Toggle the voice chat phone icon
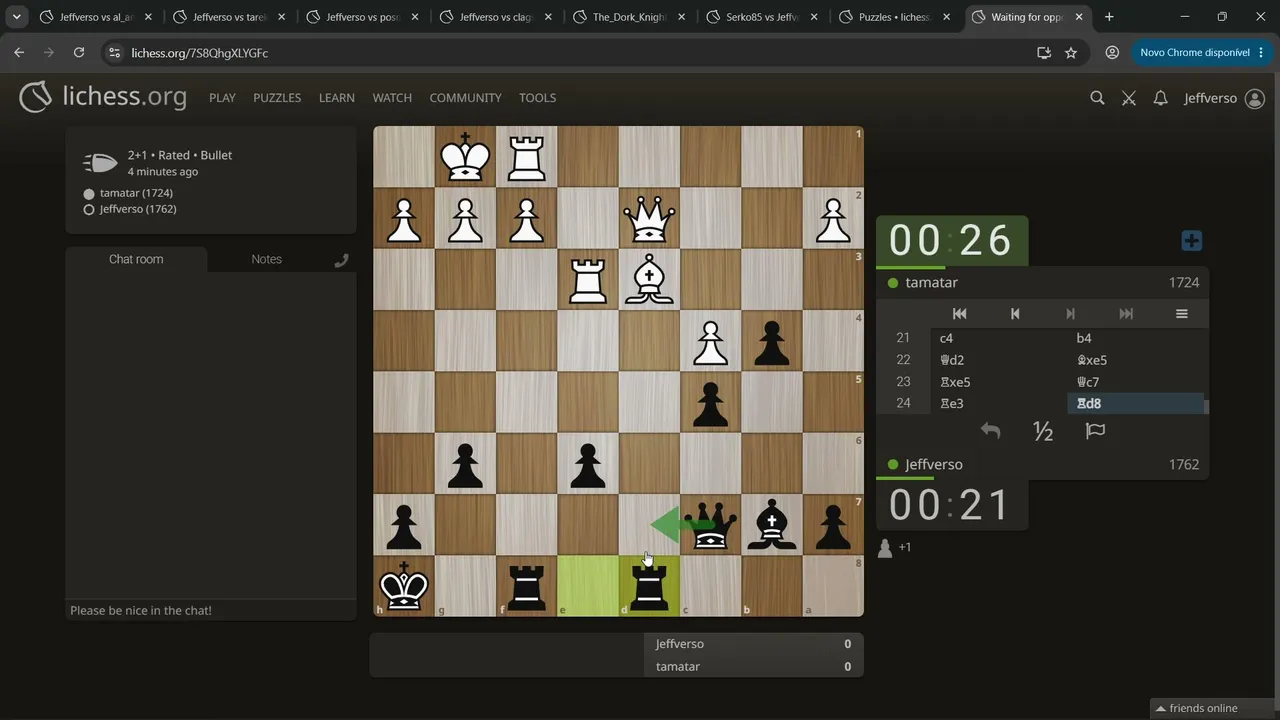The width and height of the screenshot is (1280, 720). pyautogui.click(x=341, y=260)
